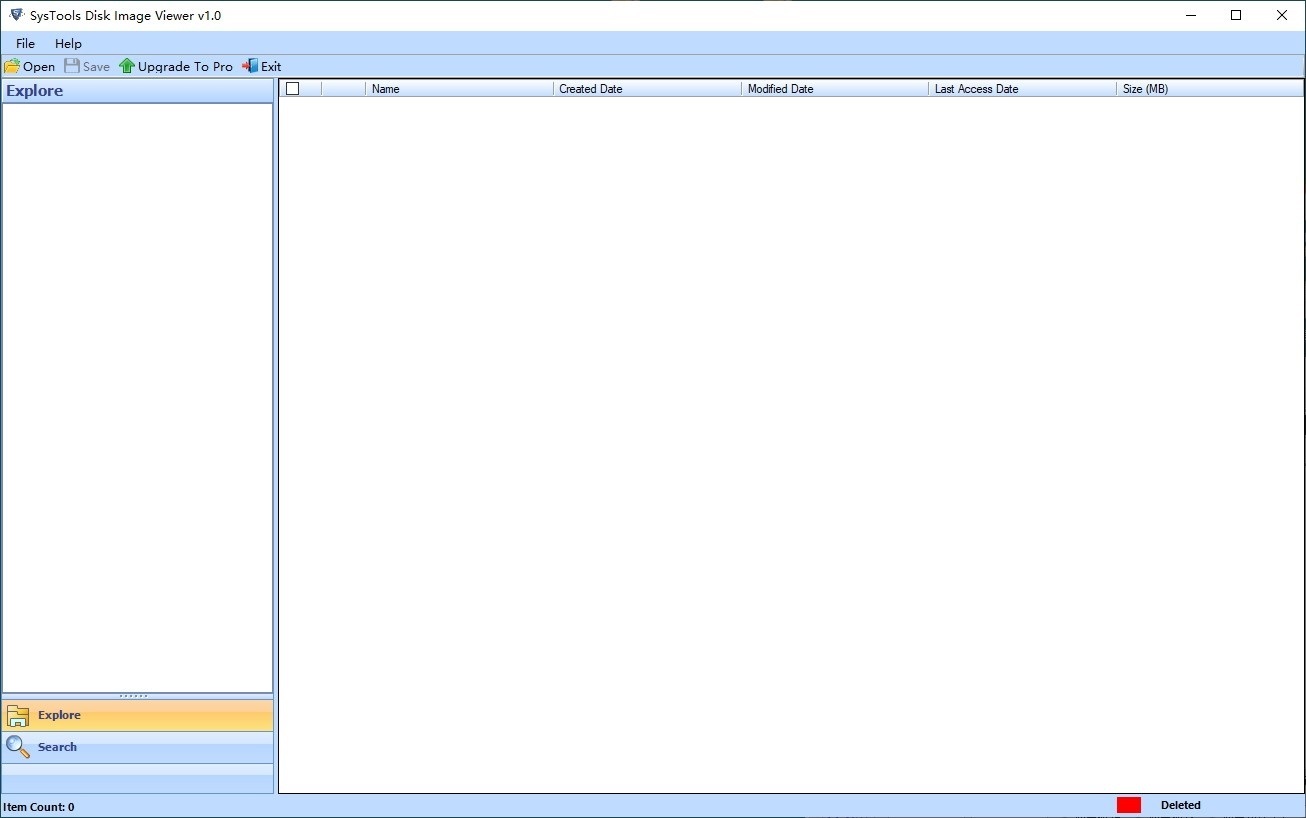Screen dimensions: 1306x818
Task: Open the Help menu
Action: coord(68,44)
